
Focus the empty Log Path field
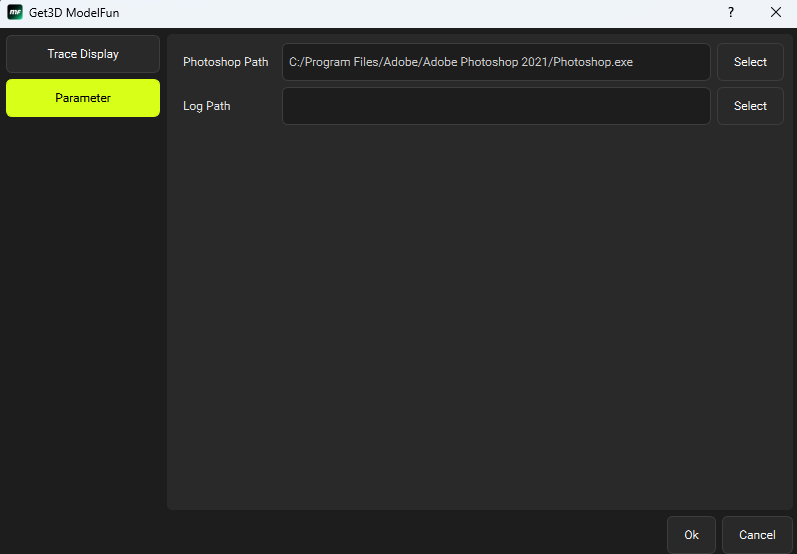495,106
